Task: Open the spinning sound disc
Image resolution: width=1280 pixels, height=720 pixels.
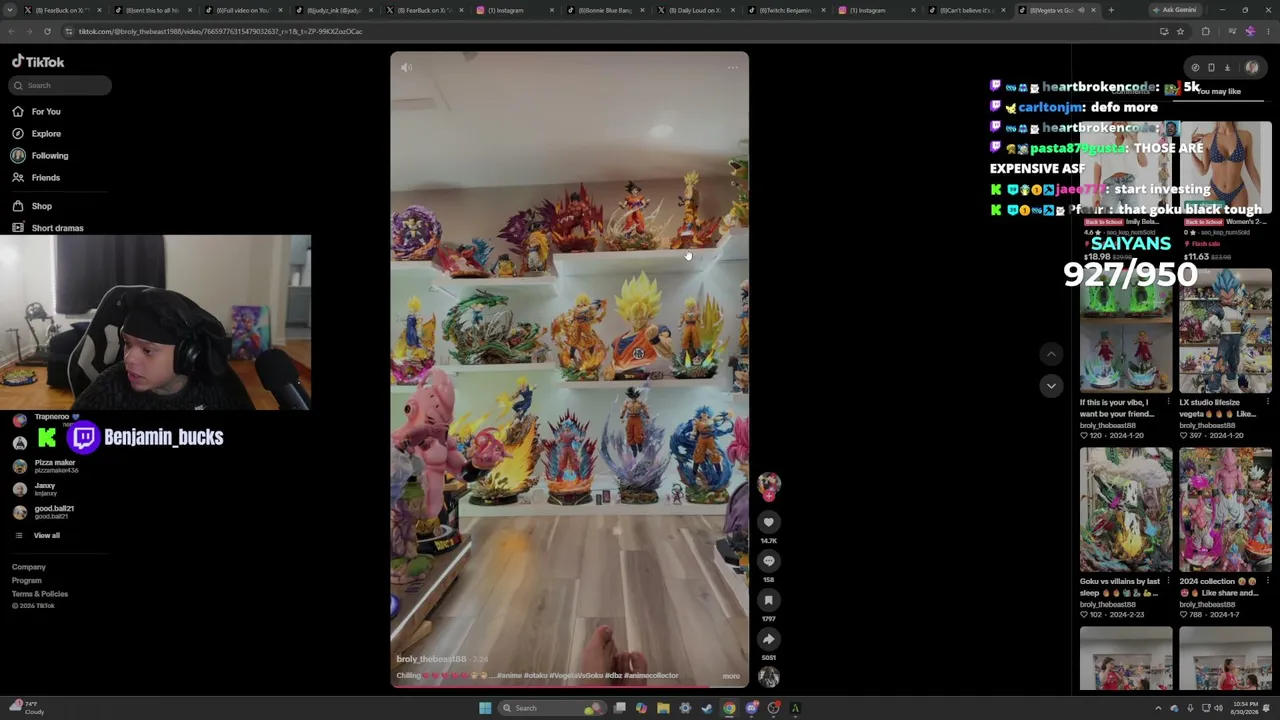Action: pyautogui.click(x=768, y=677)
